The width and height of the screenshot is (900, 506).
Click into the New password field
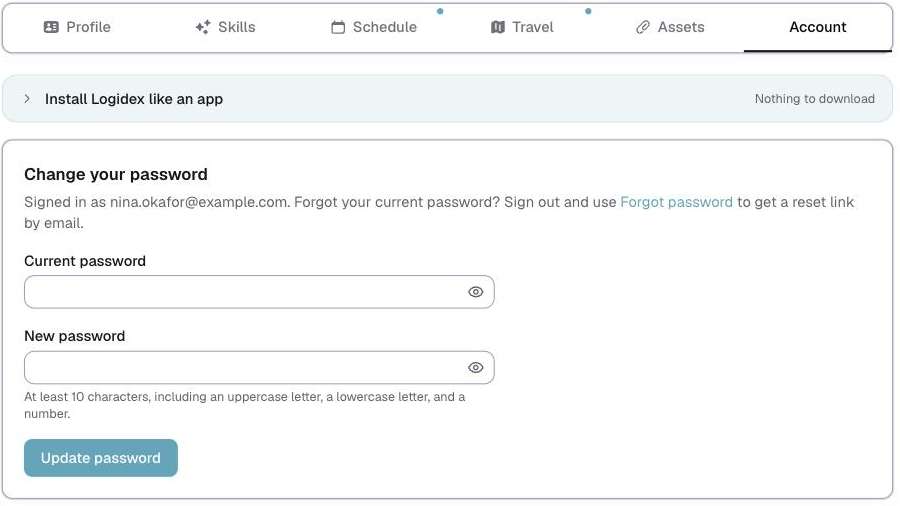coord(259,368)
